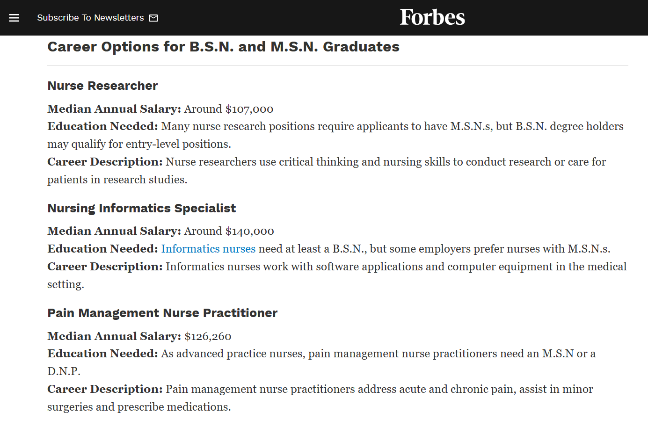
Task: Click Subscribe To Newsletters link
Action: pos(91,18)
